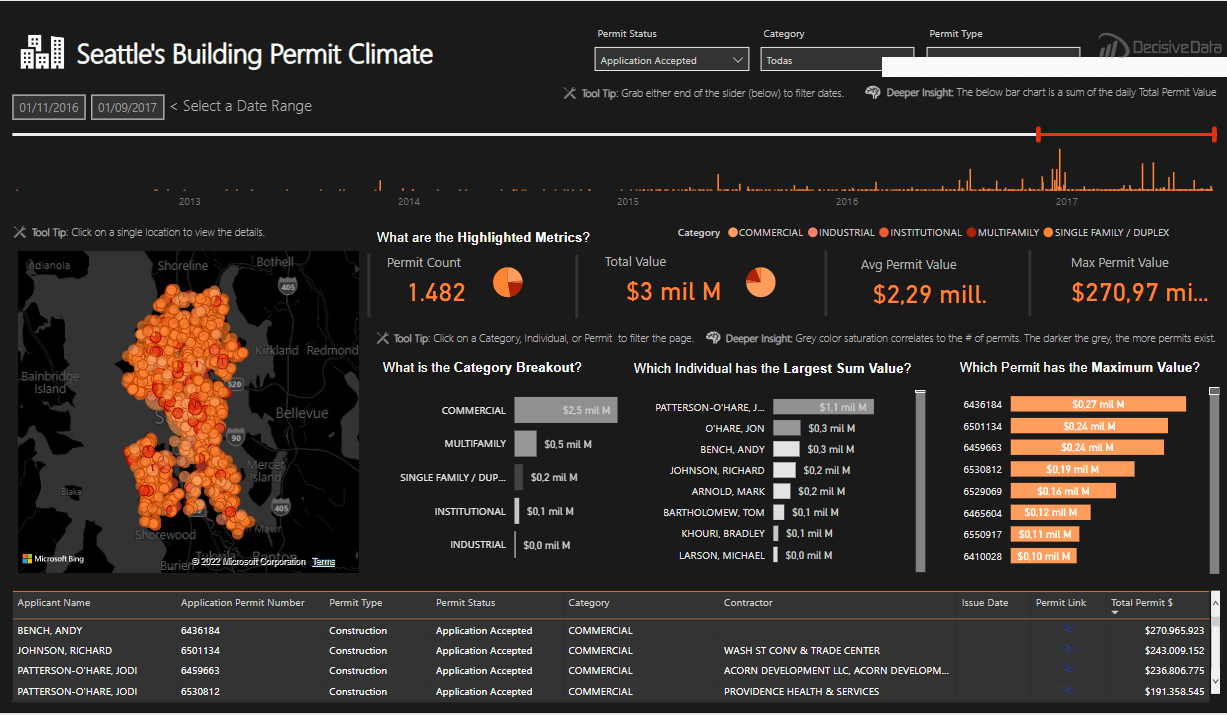1227x715 pixels.
Task: Open permit link icon for BENCH, ANDY row
Action: point(1068,630)
